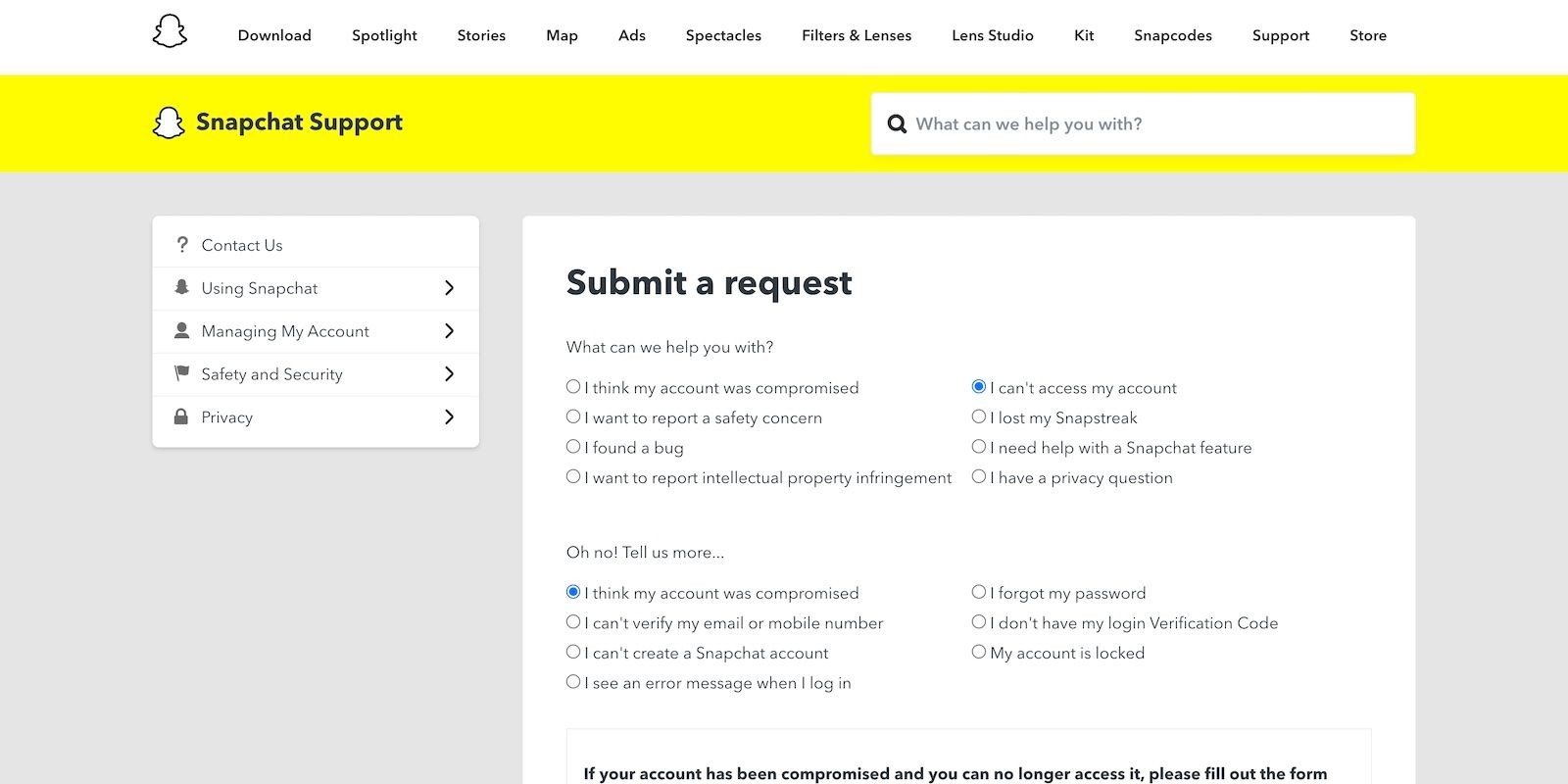The image size is (1568, 784).
Task: Click the ghost icon beside Using Snapchat
Action: click(x=181, y=287)
